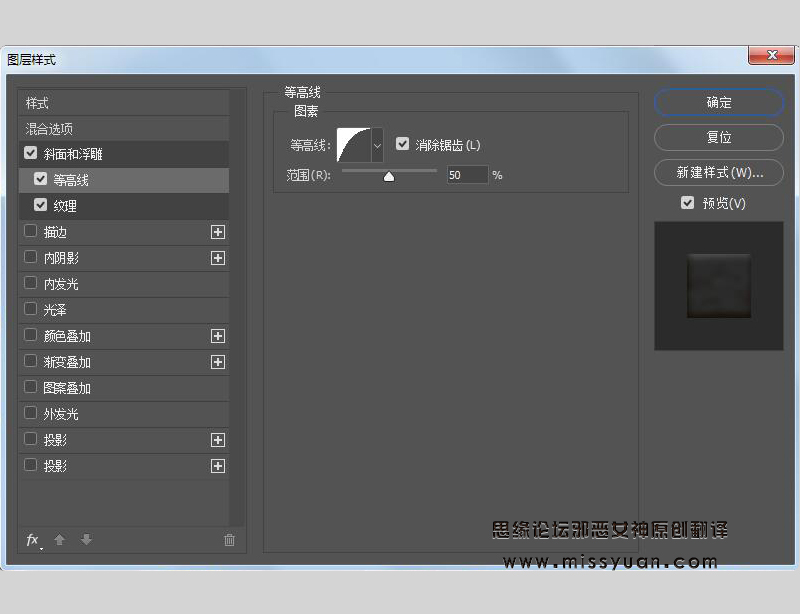This screenshot has width=800, height=614.
Task: Click the trash delete effect icon
Action: [229, 540]
